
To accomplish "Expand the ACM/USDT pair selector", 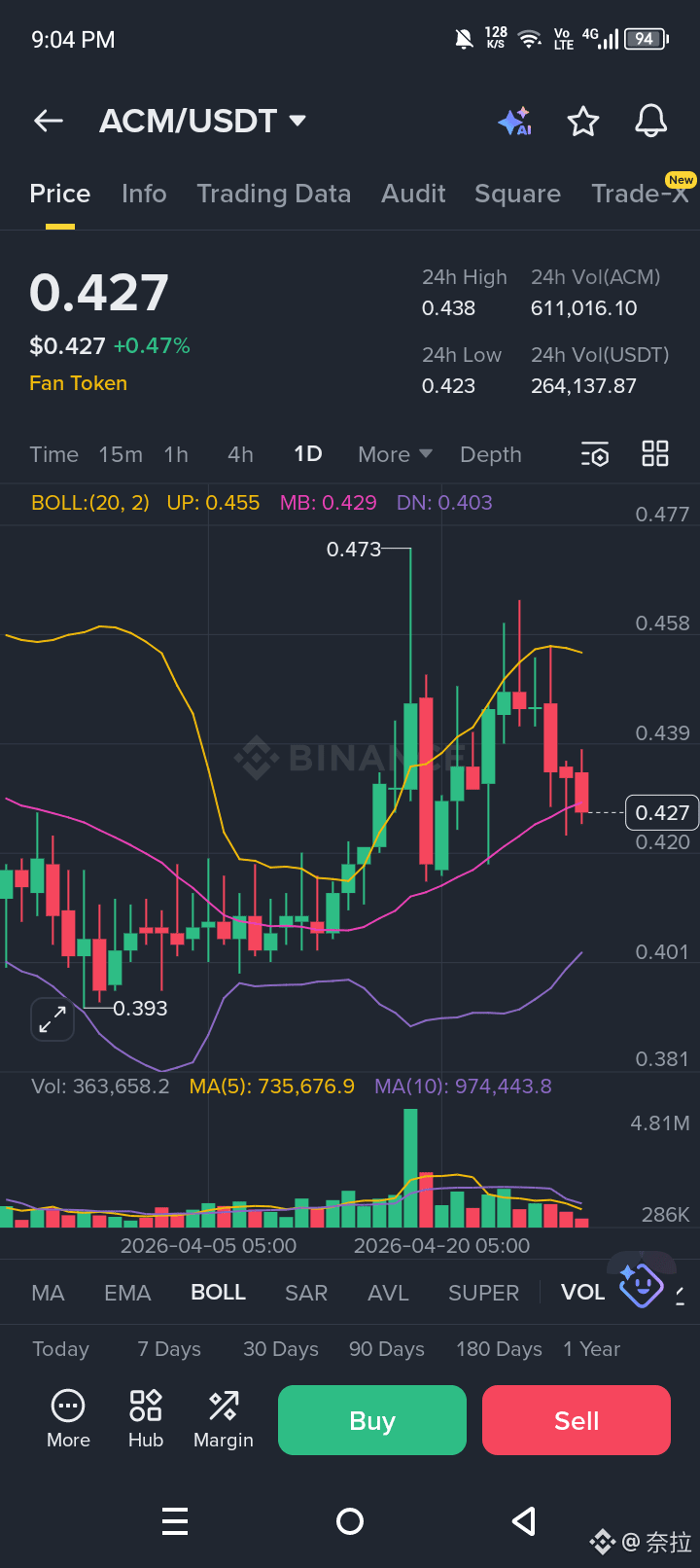I will (203, 121).
